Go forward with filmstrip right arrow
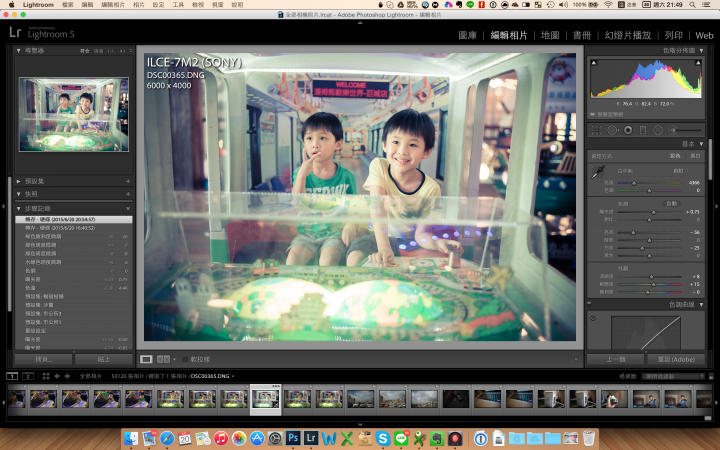This screenshot has width=720, height=450. pos(67,376)
